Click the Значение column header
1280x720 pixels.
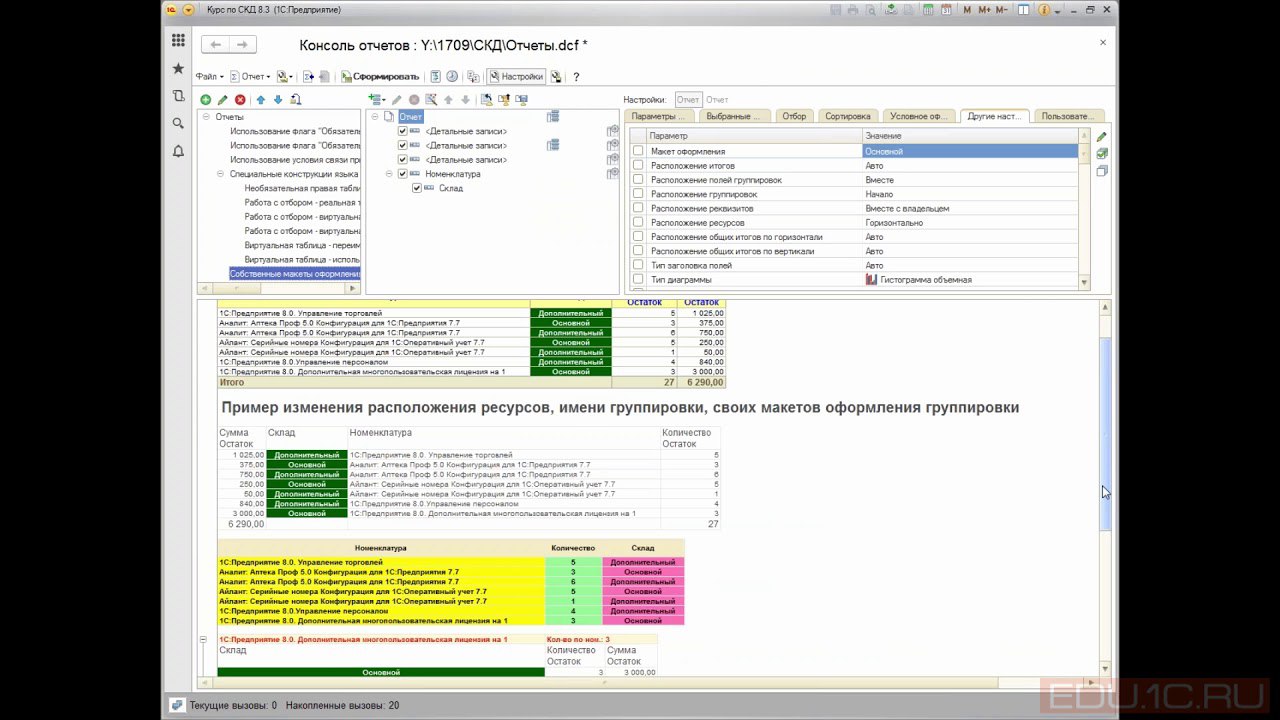tap(970, 136)
